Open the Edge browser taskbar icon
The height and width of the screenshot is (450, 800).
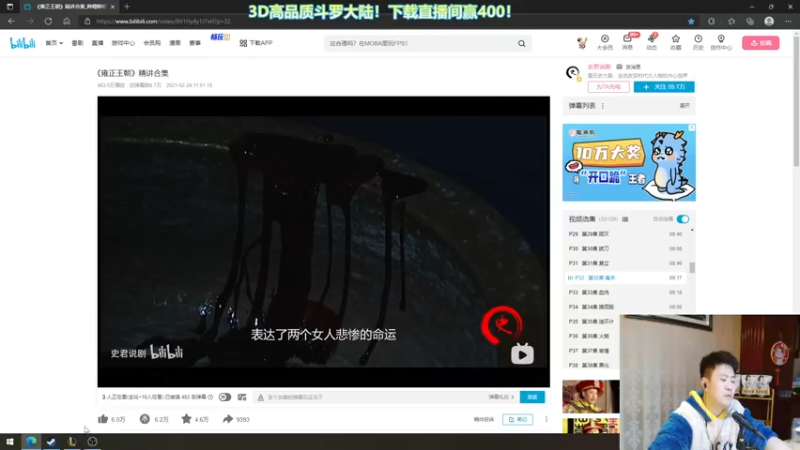[31, 442]
